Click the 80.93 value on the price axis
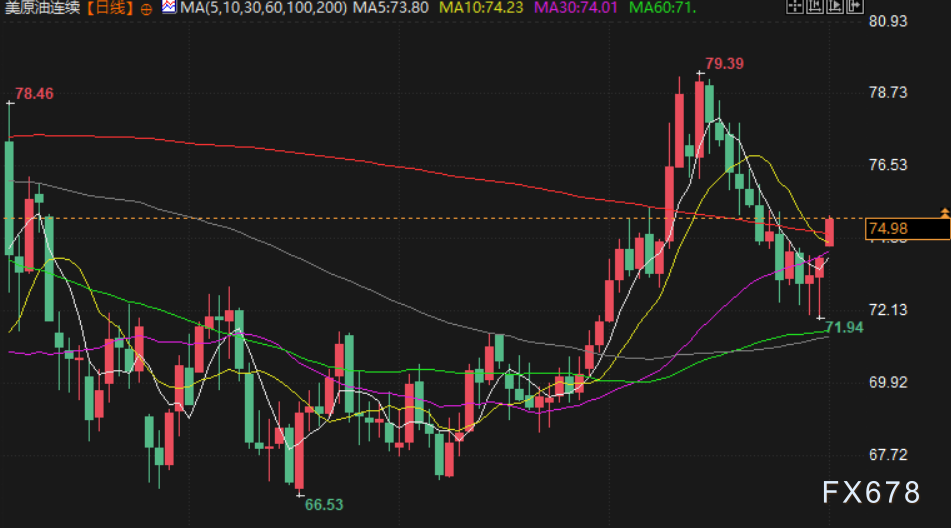951x528 pixels. pos(887,20)
